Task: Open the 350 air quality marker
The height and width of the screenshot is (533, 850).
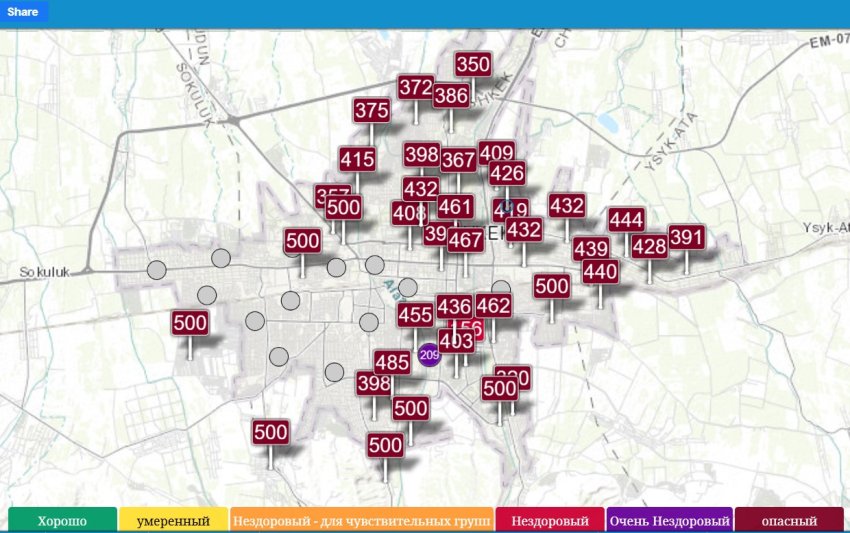Action: click(x=473, y=65)
